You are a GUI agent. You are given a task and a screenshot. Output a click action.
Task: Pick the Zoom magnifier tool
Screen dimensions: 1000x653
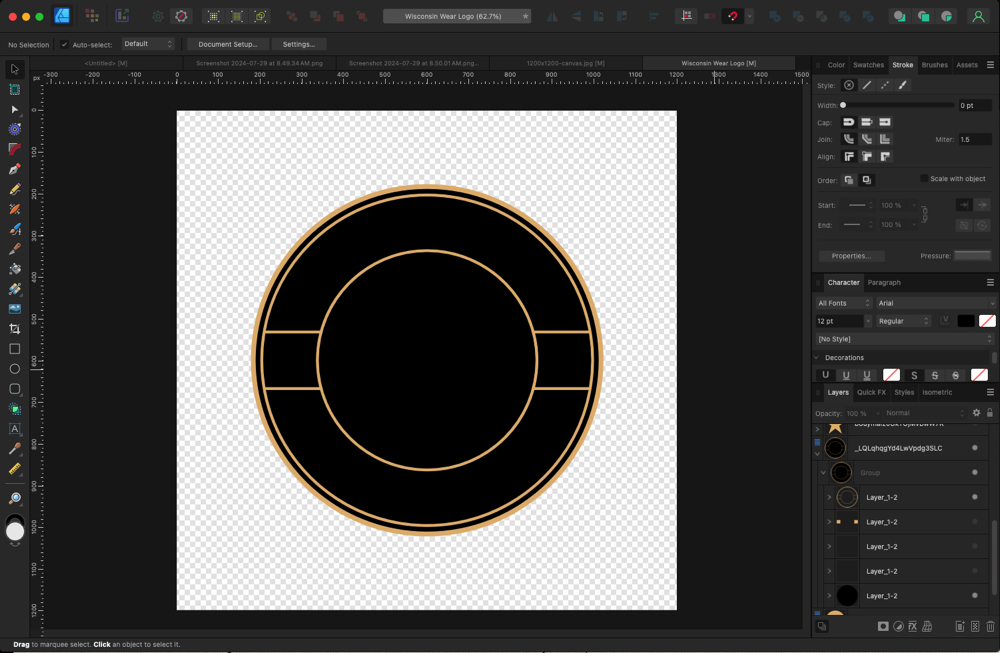click(15, 498)
